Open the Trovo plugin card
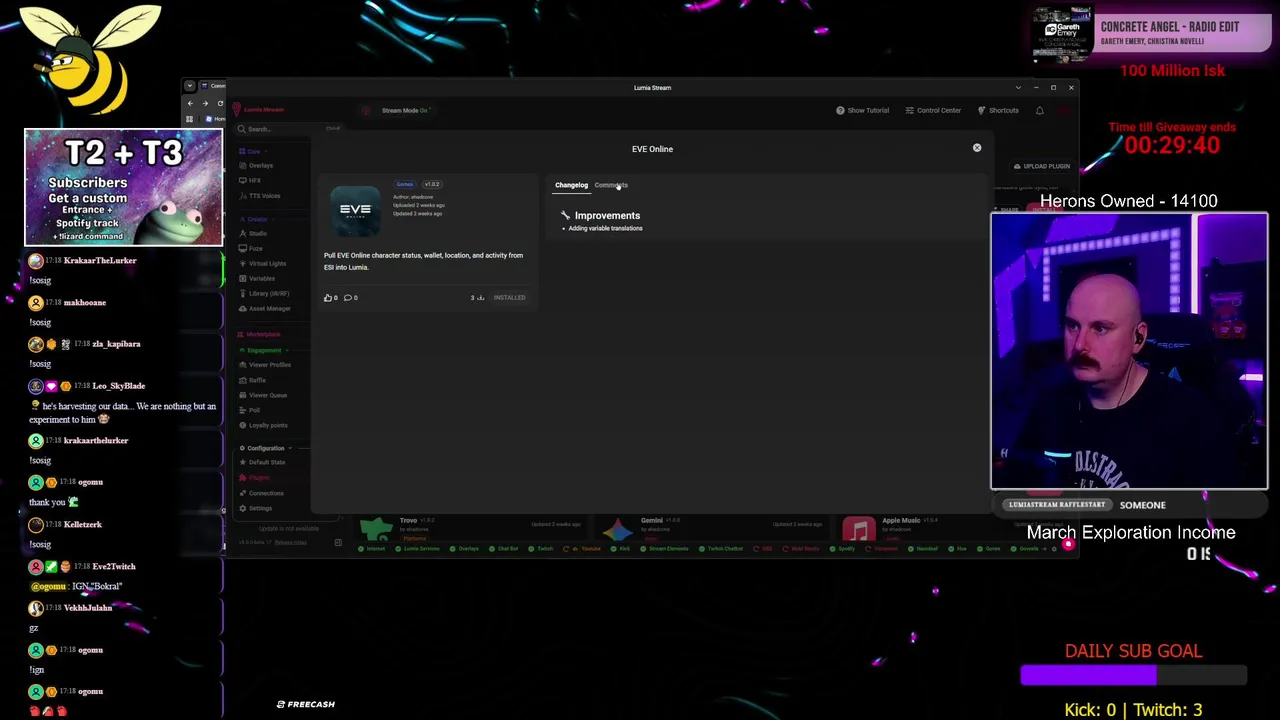The height and width of the screenshot is (720, 1280). 470,529
